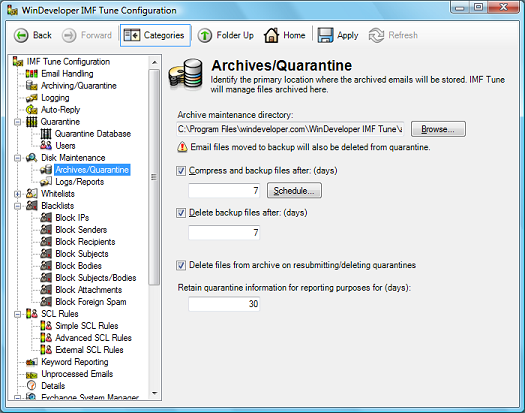Click the delete-backup days input field
This screenshot has width=525, height=413.
[x=224, y=232]
